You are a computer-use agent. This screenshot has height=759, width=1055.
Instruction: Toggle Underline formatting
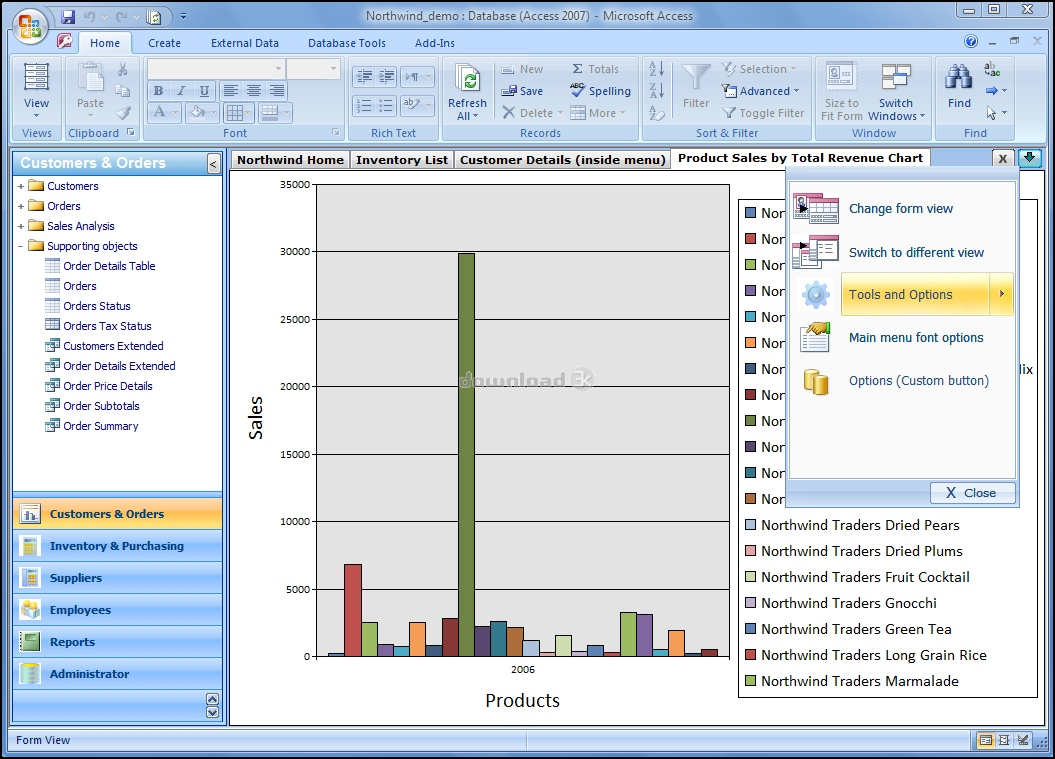(204, 90)
